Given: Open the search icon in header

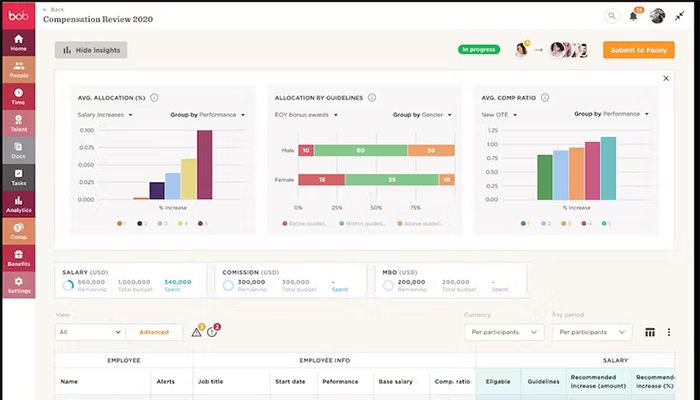Looking at the screenshot, I should click(612, 16).
